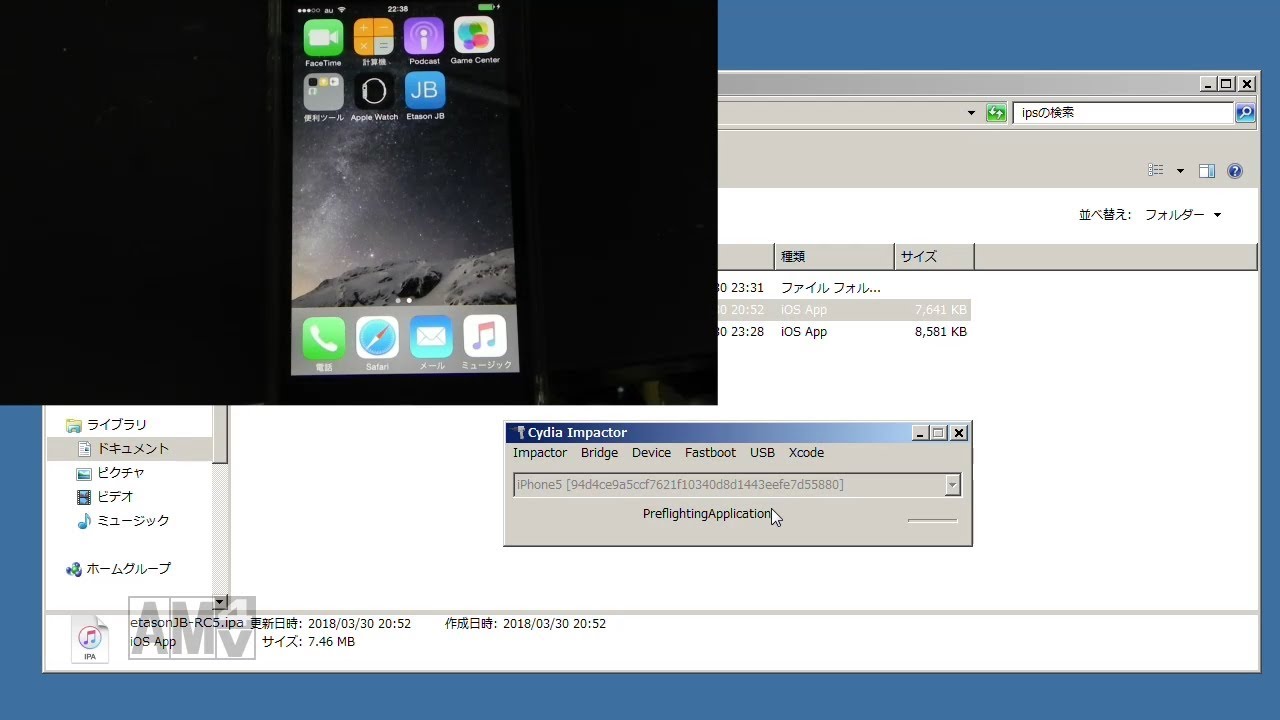Image resolution: width=1280 pixels, height=720 pixels.
Task: Click the PreflightingApplication status text
Action: point(707,514)
